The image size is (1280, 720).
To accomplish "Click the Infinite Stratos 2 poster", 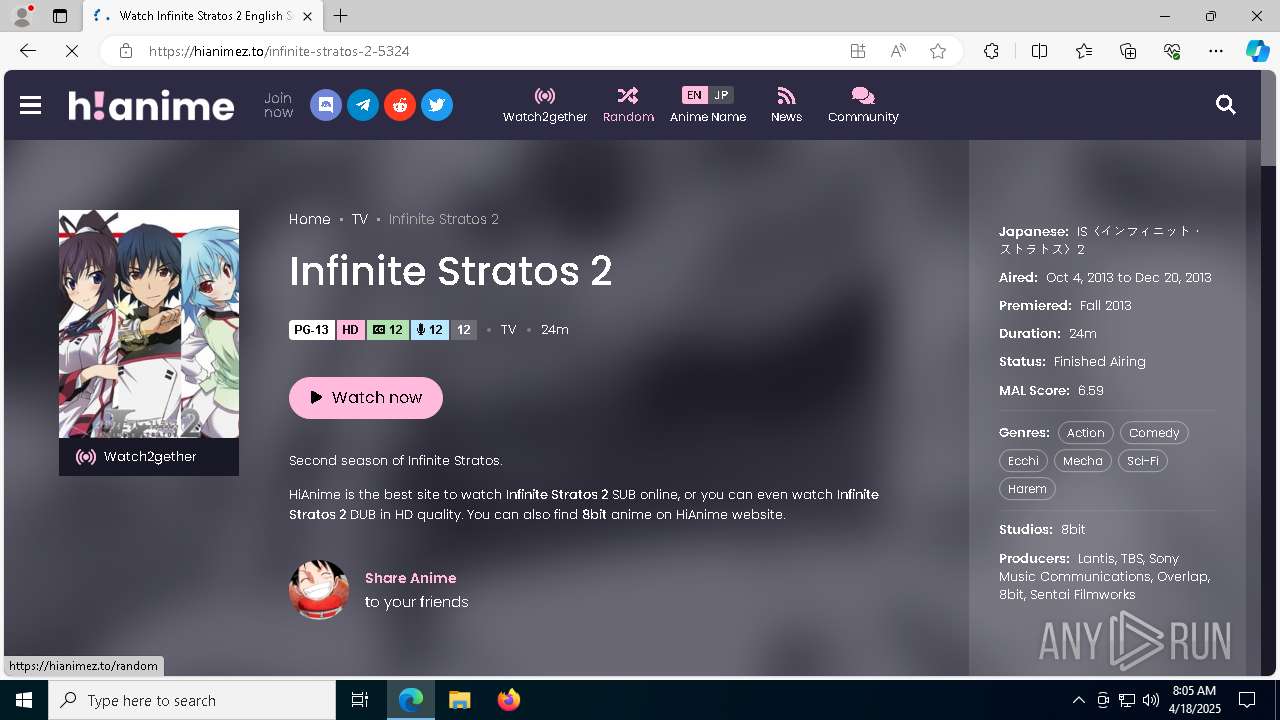I will [149, 324].
